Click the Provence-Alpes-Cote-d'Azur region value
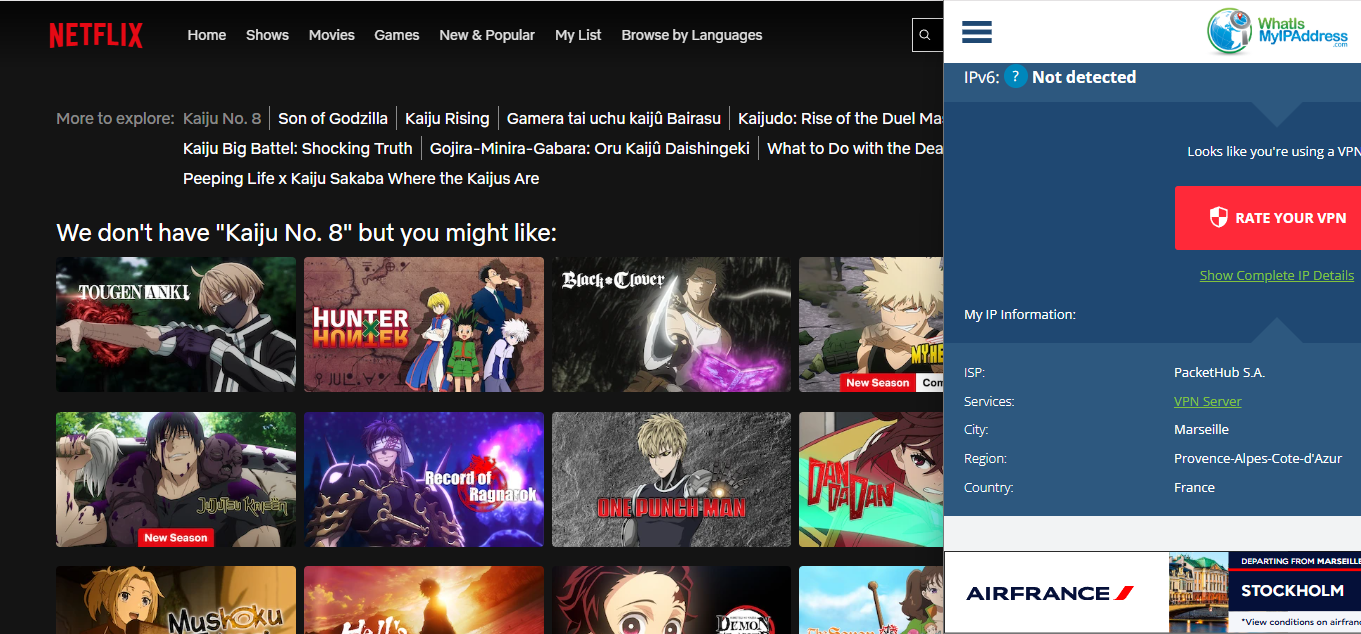This screenshot has height=634, width=1361. (1258, 458)
